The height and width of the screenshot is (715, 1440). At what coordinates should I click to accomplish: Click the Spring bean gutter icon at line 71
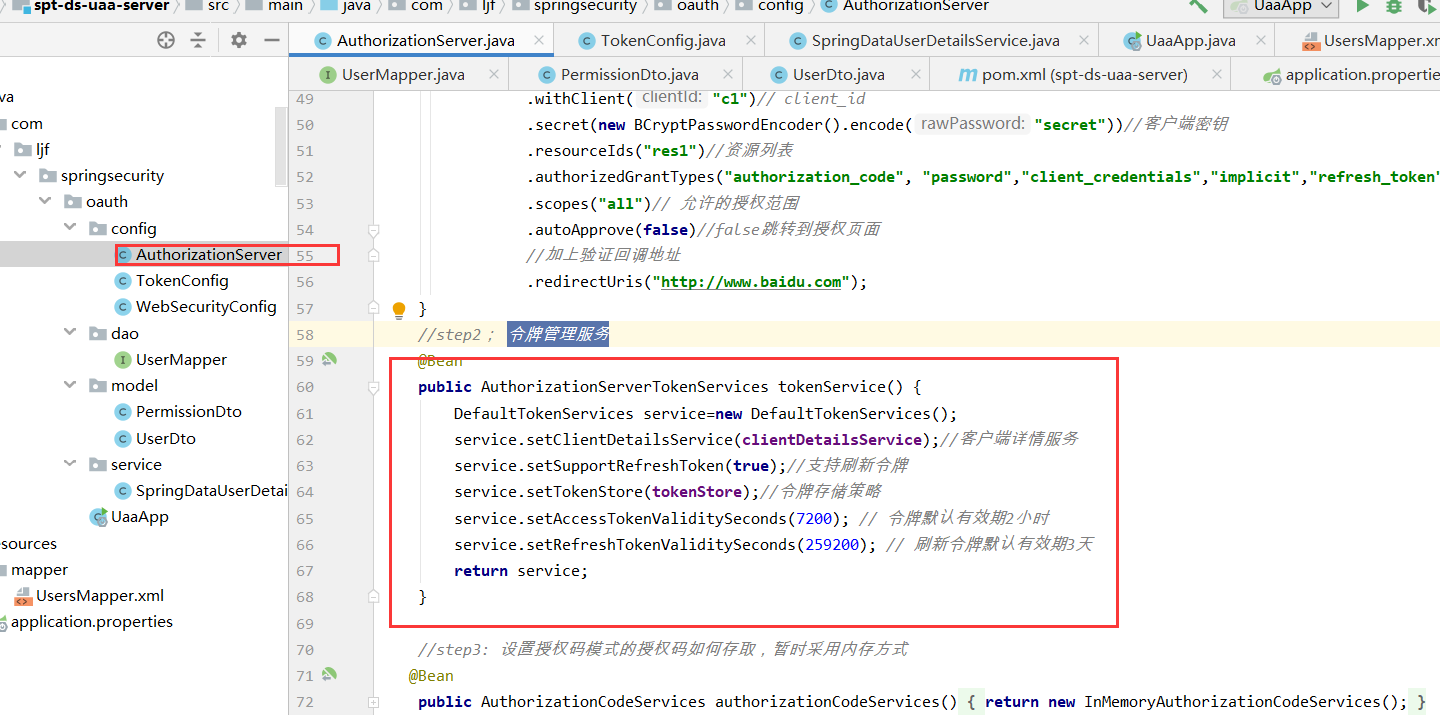[329, 675]
